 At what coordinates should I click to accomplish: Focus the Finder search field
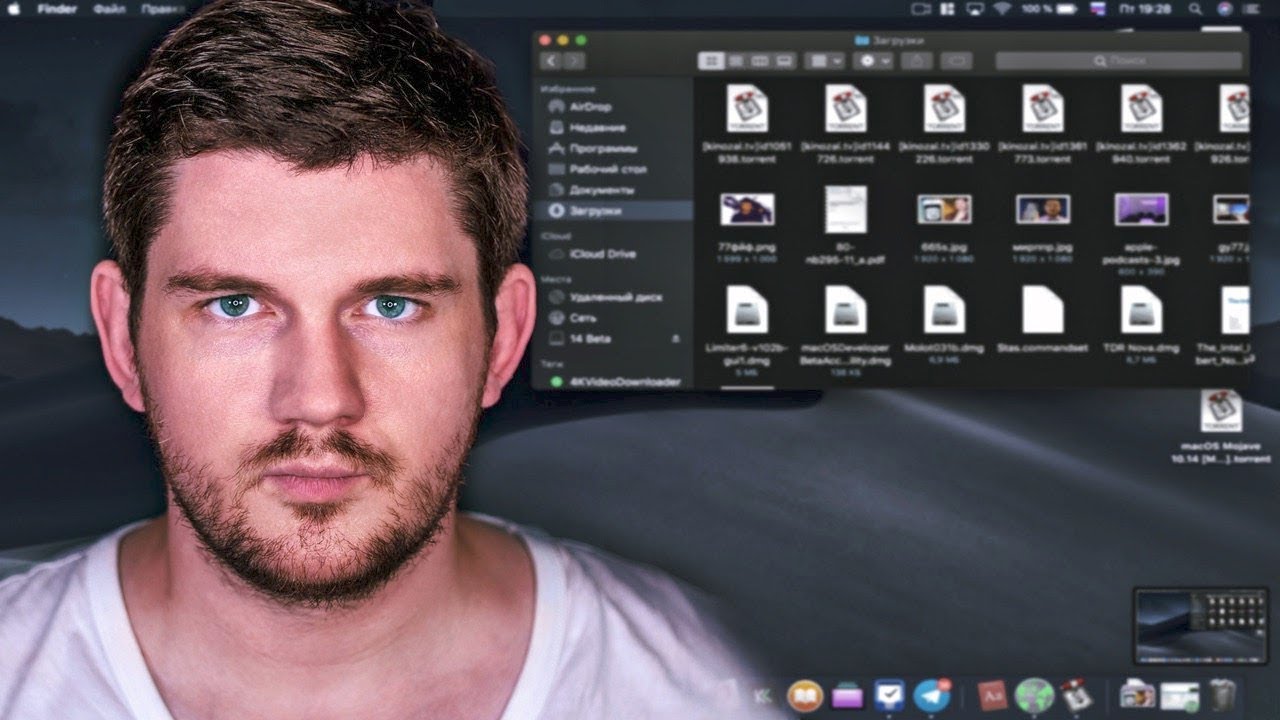[1120, 61]
